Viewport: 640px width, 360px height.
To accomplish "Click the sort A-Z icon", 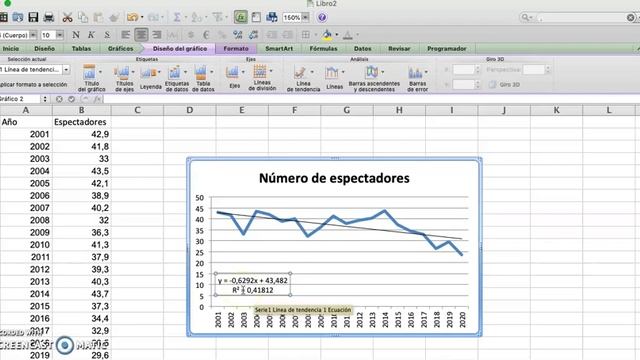I will (x=197, y=17).
